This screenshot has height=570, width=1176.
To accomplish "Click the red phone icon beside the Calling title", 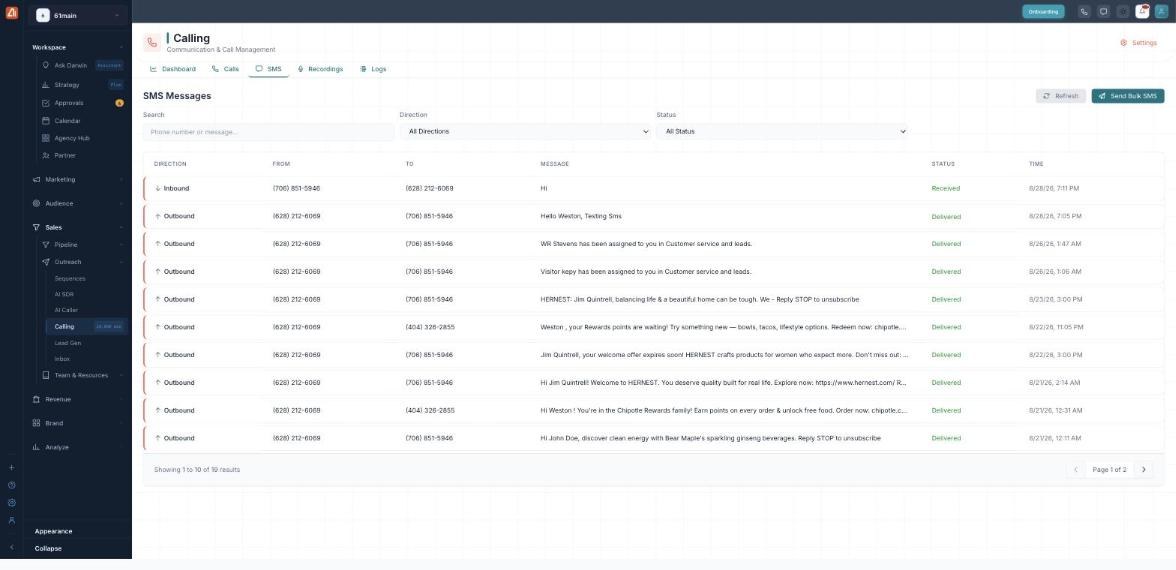I will click(x=152, y=43).
